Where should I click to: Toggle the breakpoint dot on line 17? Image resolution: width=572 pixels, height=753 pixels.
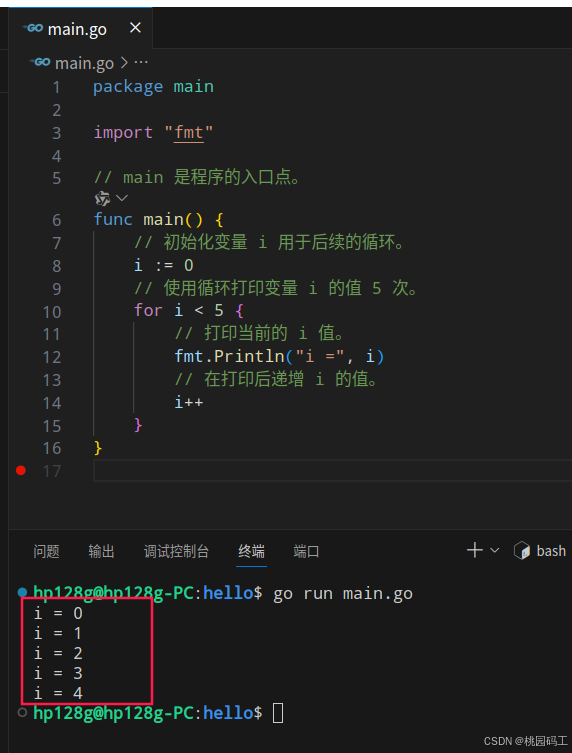click(21, 470)
